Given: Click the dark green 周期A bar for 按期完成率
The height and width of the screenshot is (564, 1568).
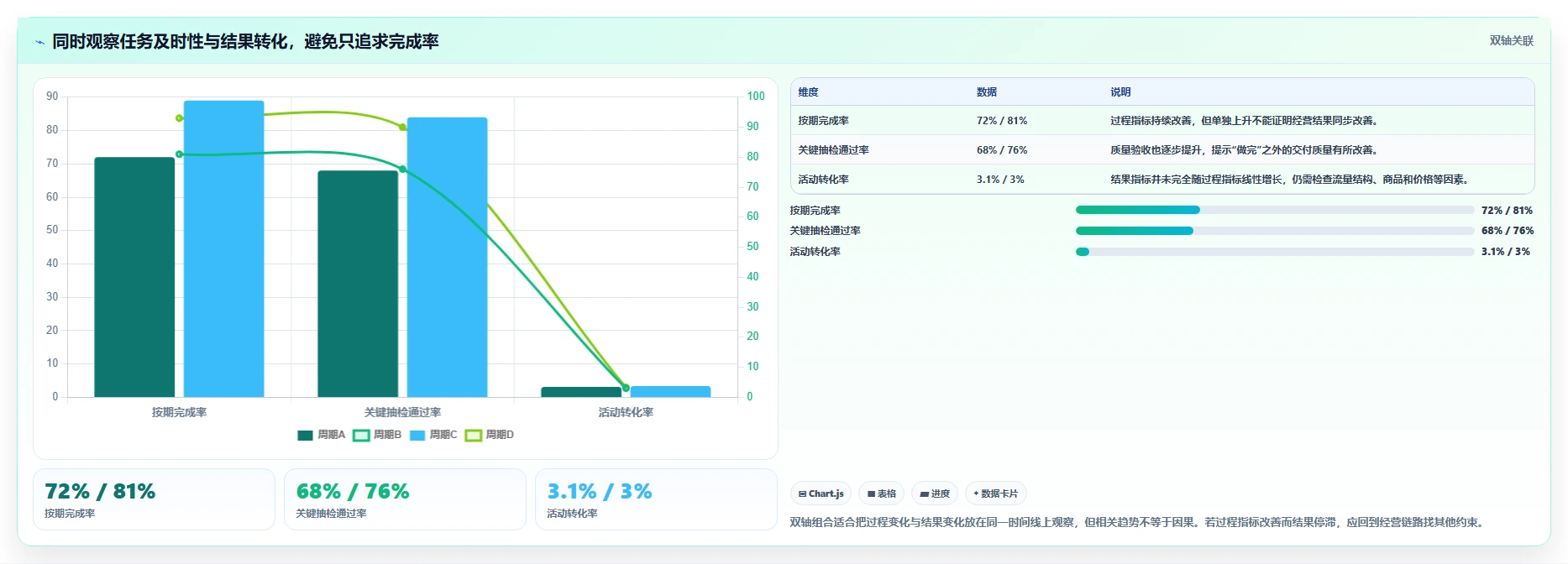Looking at the screenshot, I should pyautogui.click(x=134, y=277).
